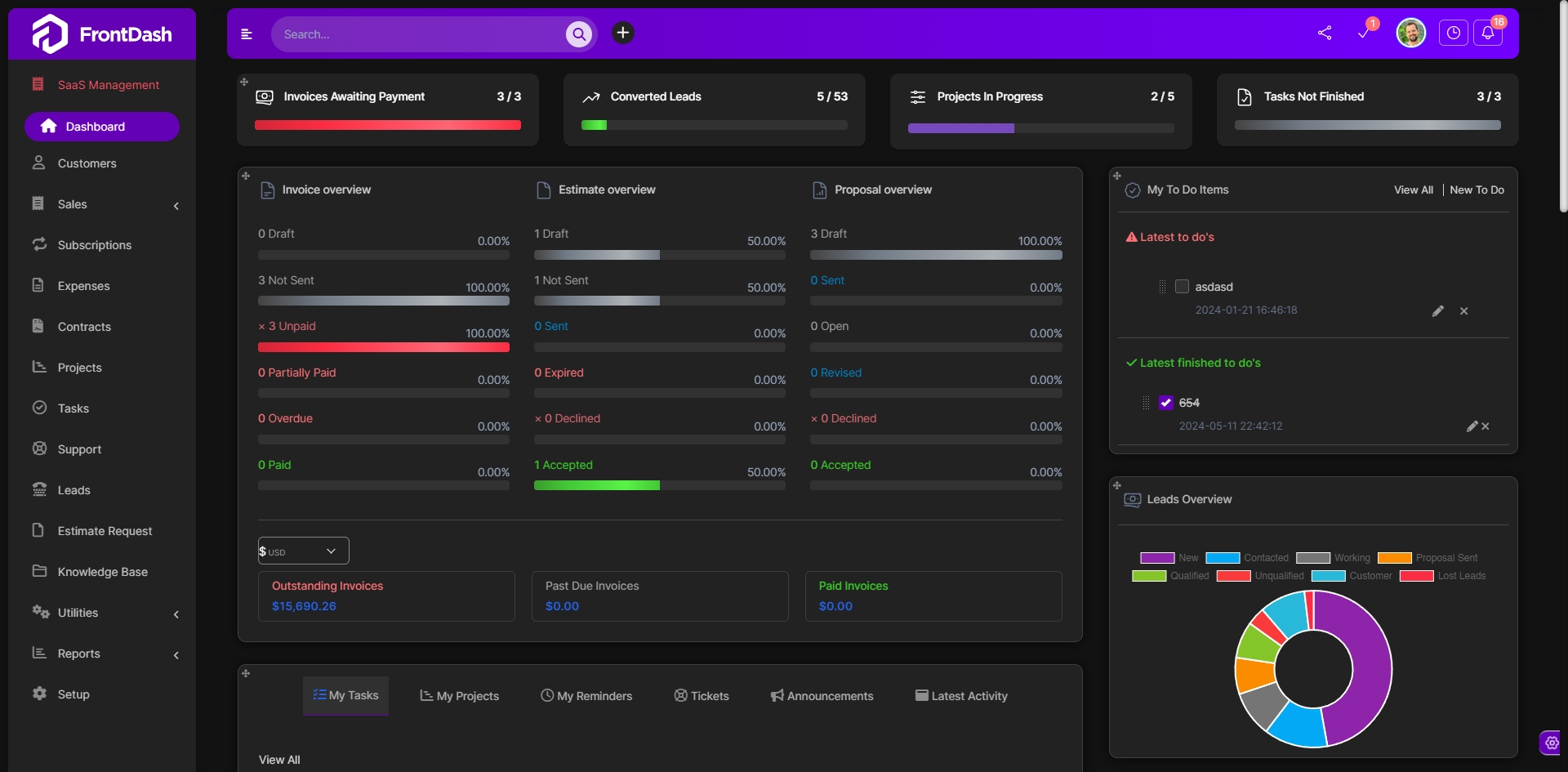Image resolution: width=1568 pixels, height=772 pixels.
Task: Switch to the My Projects tab
Action: pos(458,695)
